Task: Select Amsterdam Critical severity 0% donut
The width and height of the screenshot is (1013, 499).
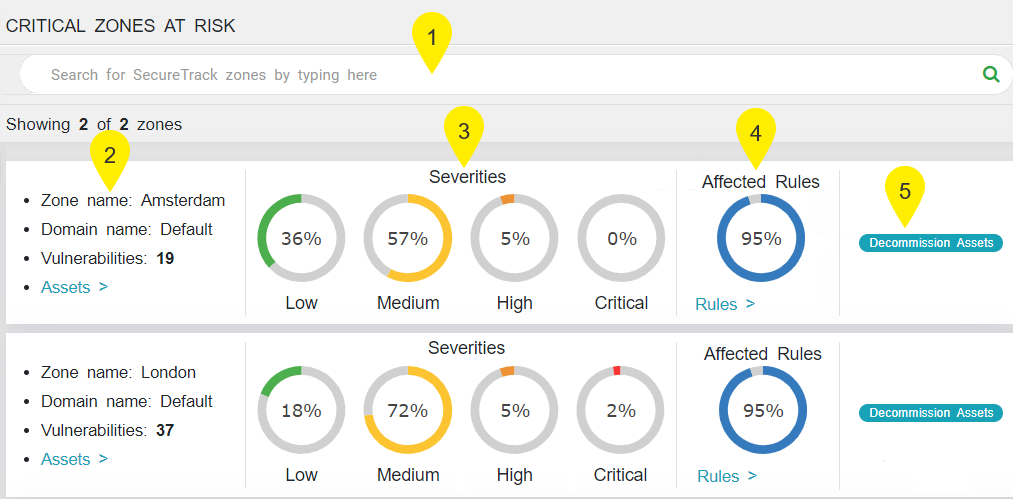Action: (621, 239)
